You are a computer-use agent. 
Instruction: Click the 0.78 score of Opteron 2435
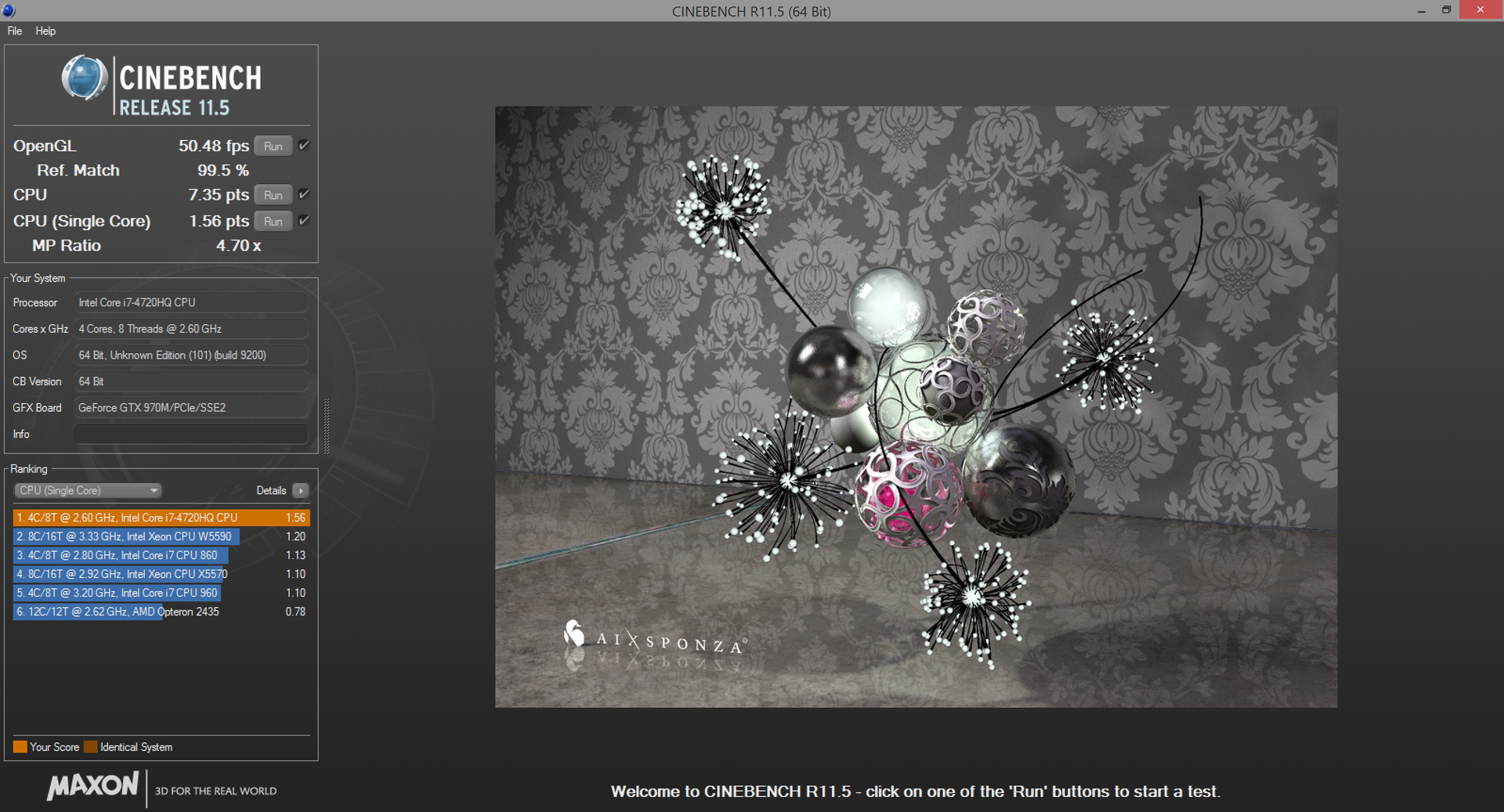coord(295,612)
